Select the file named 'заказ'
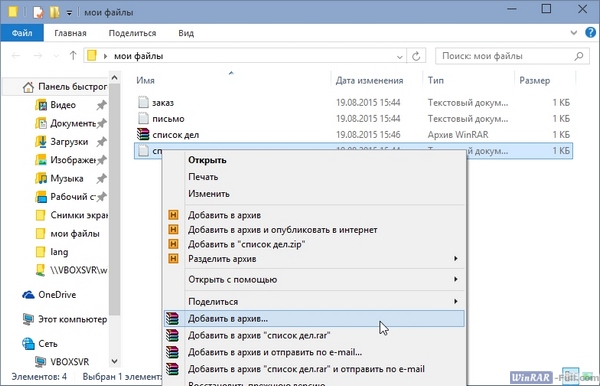Image resolution: width=600 pixels, height=386 pixels. point(163,103)
